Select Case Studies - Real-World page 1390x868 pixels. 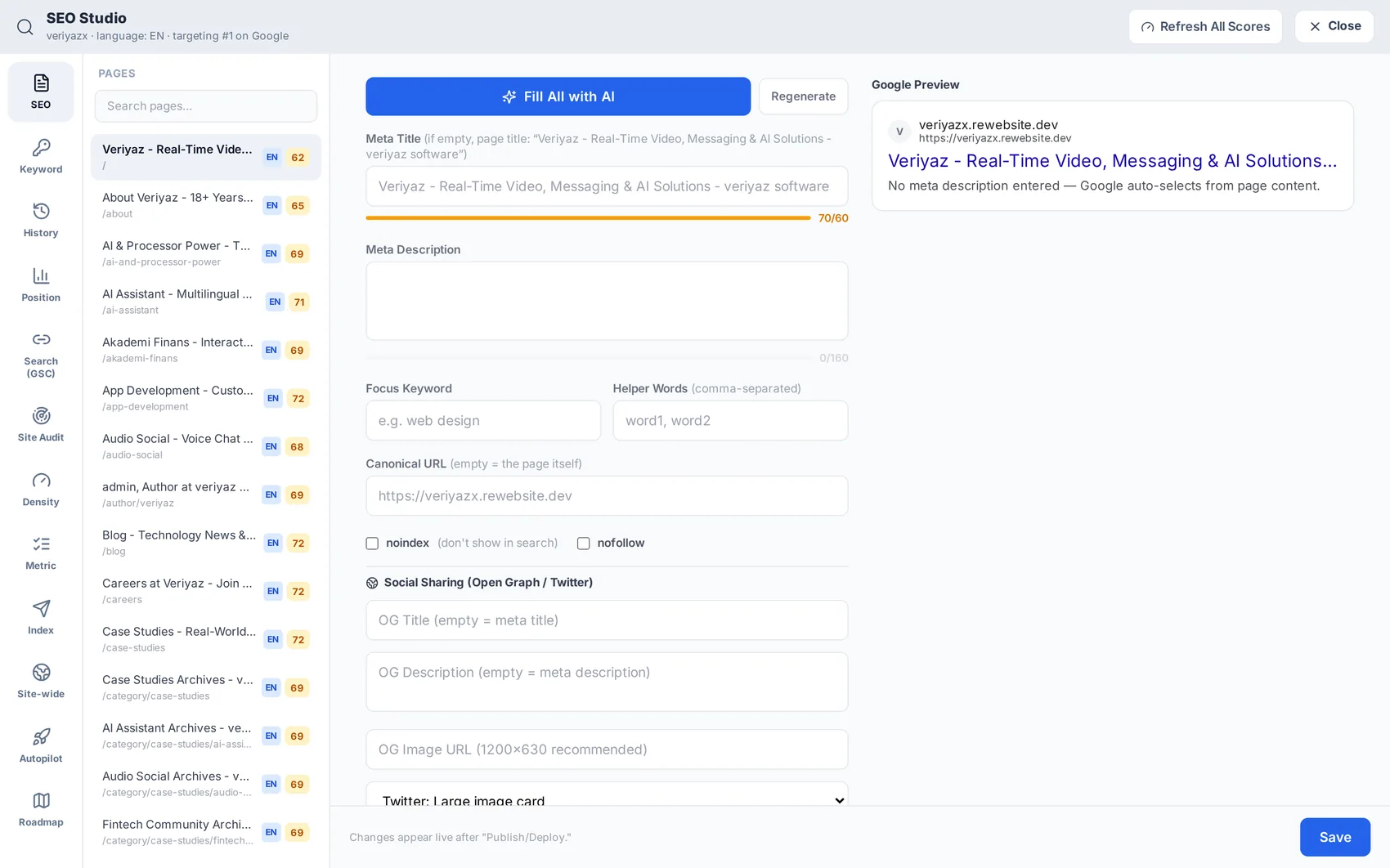(x=206, y=639)
